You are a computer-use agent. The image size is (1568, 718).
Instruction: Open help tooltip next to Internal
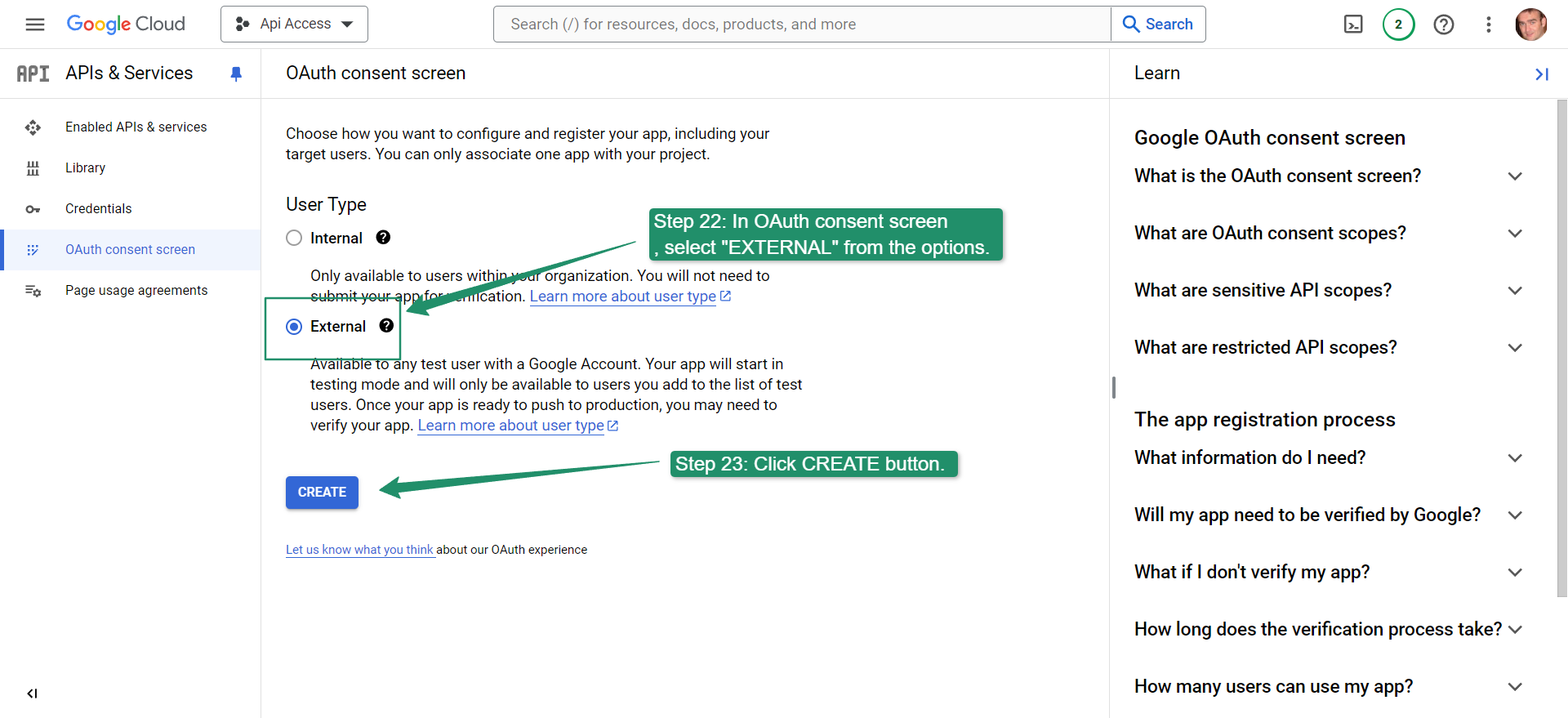[x=383, y=237]
